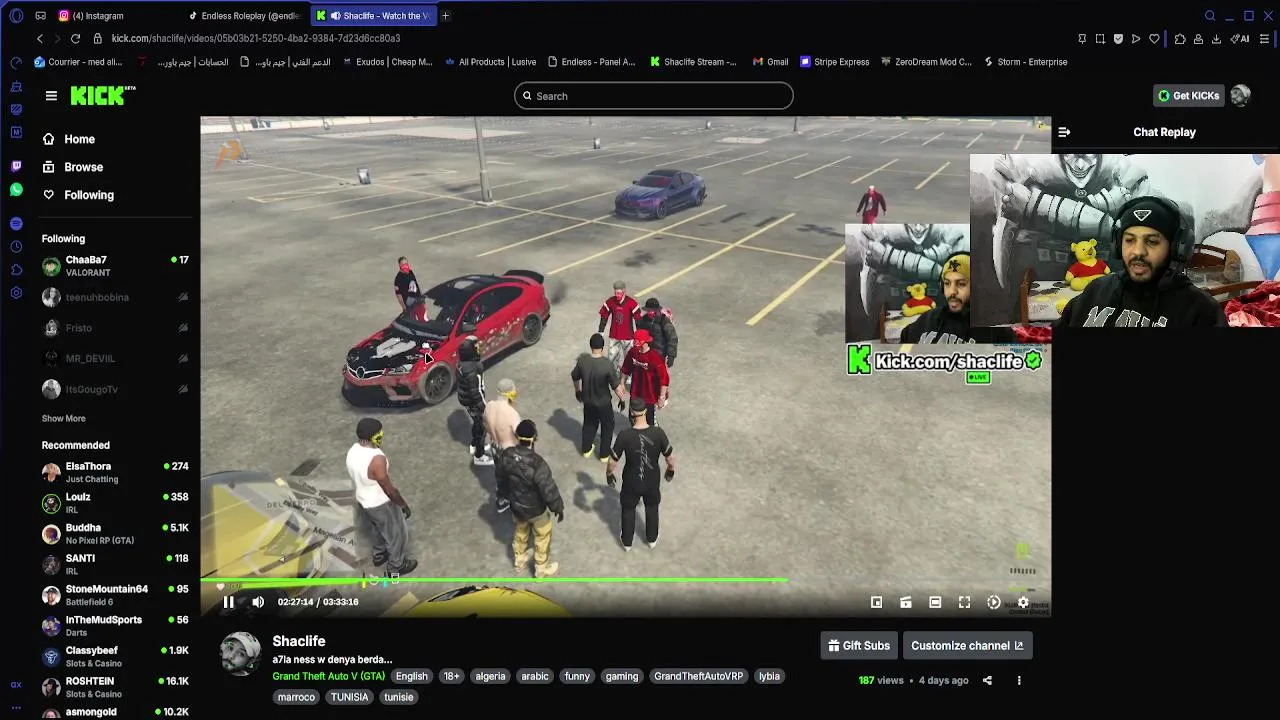
Task: Select the GrandTheftAutoVRP tag
Action: click(698, 677)
